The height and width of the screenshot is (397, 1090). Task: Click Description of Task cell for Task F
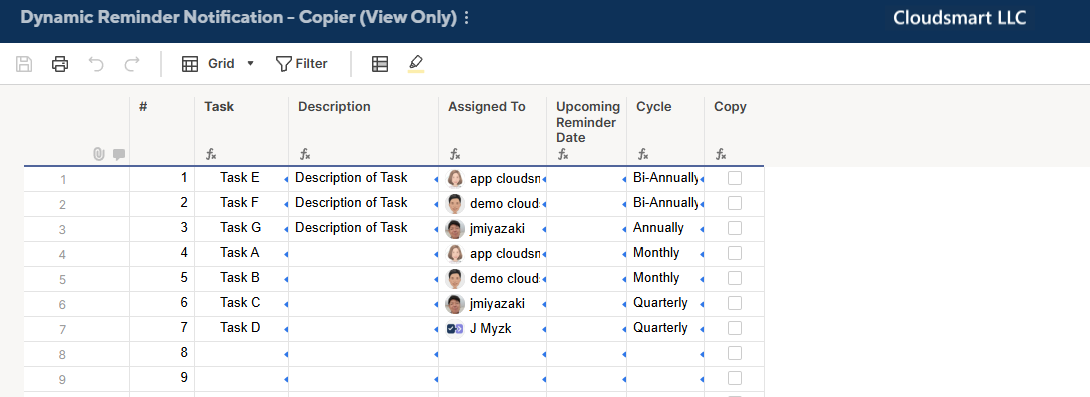(x=364, y=204)
